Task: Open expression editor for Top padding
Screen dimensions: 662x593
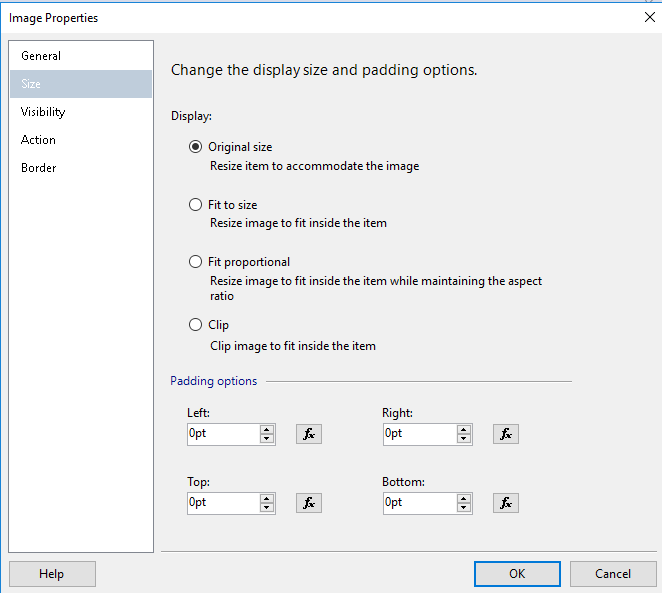Action: point(309,503)
